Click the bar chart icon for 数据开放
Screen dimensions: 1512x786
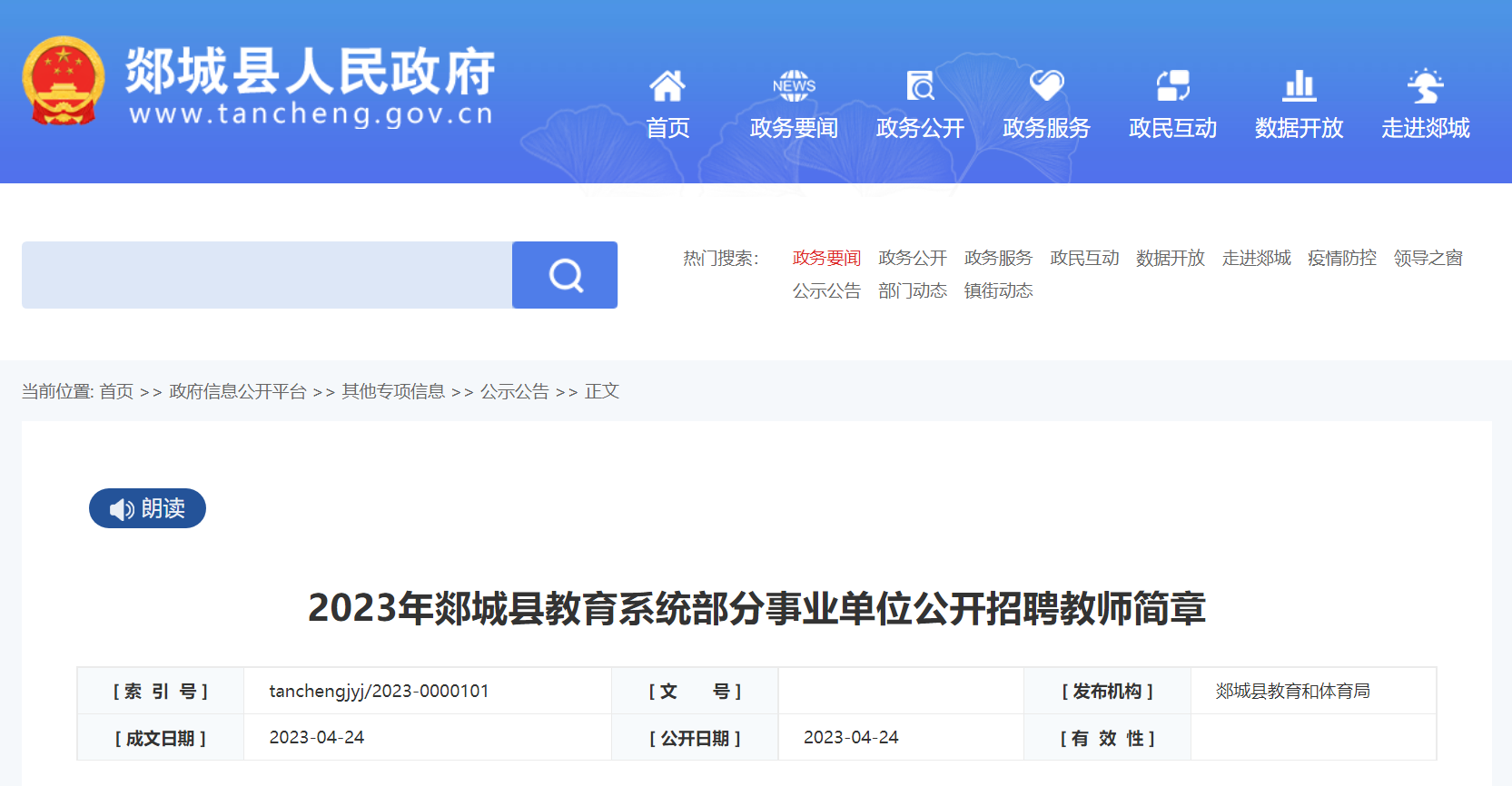click(1299, 86)
